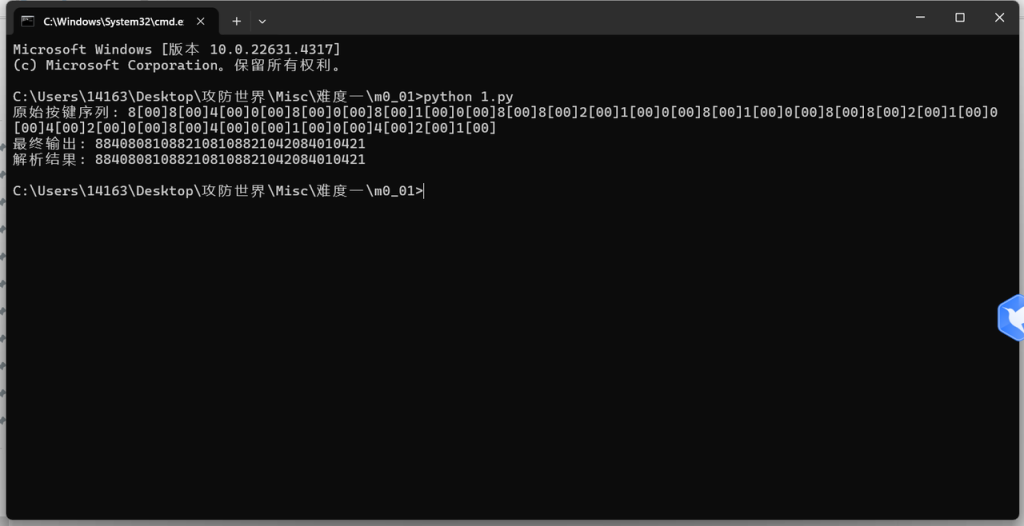Click the 解析结果 result line
This screenshot has height=526, width=1024.
(x=189, y=160)
